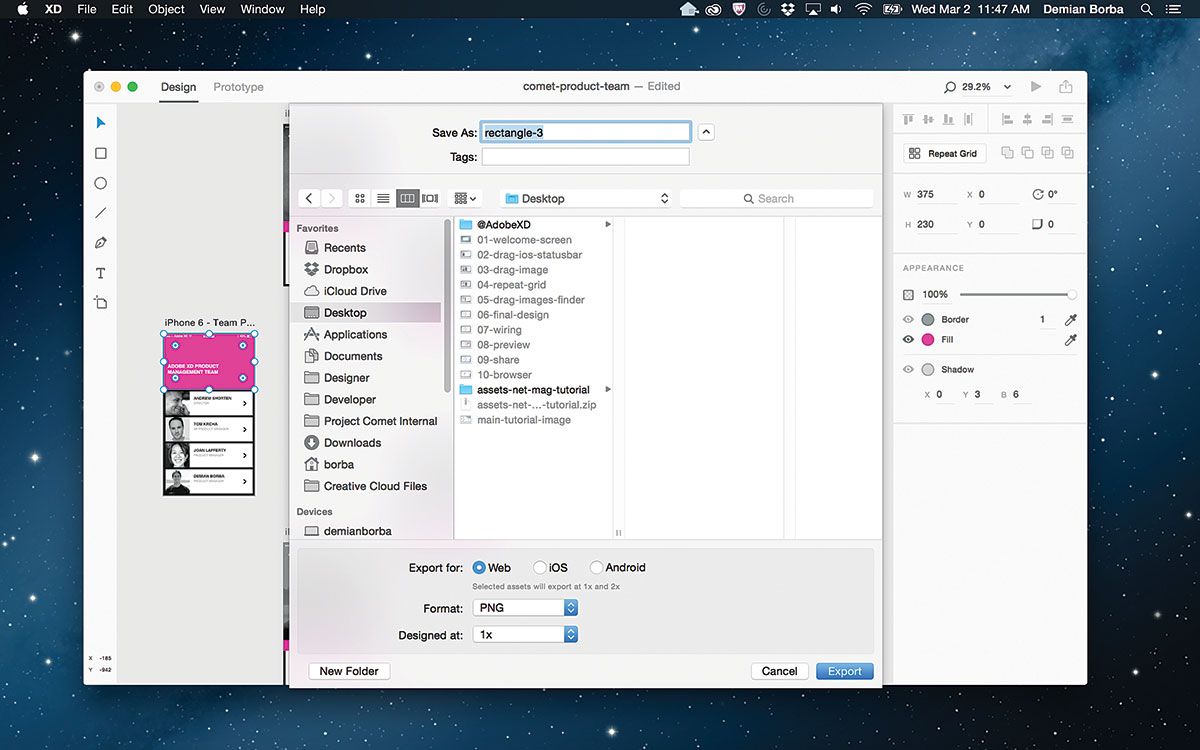Viewport: 1200px width, 750px height.
Task: Select the Line tool
Action: click(x=100, y=212)
